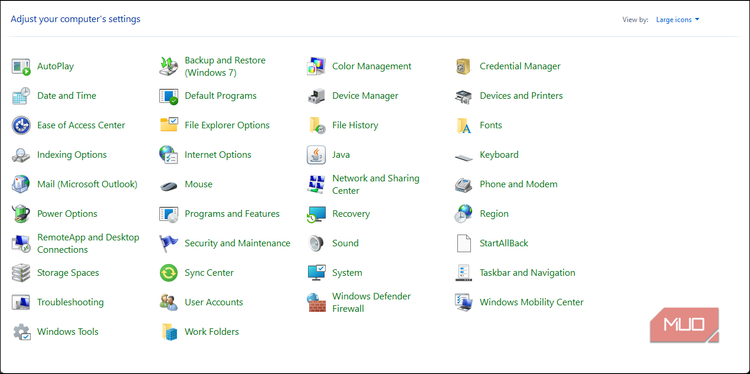Click the Phone and Modem icon

463,185
